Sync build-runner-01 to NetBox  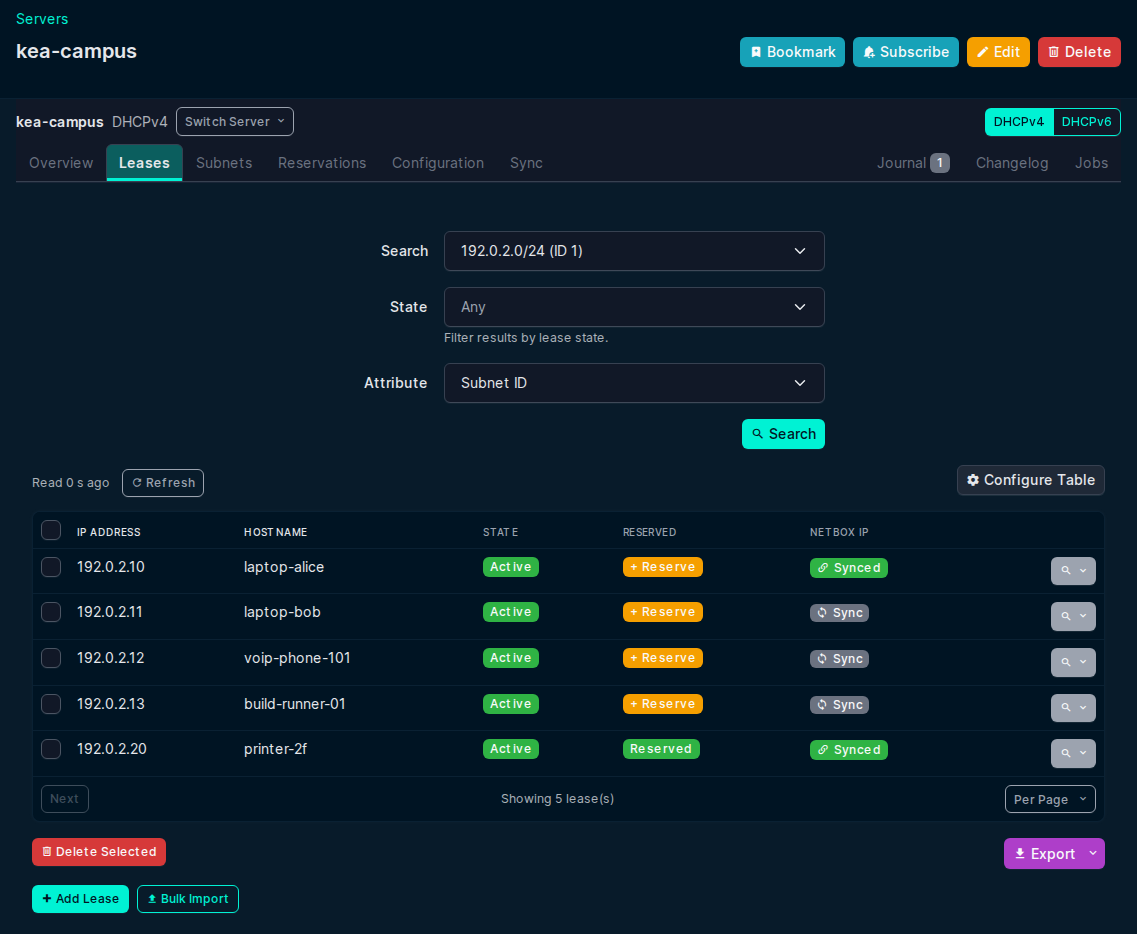(839, 705)
